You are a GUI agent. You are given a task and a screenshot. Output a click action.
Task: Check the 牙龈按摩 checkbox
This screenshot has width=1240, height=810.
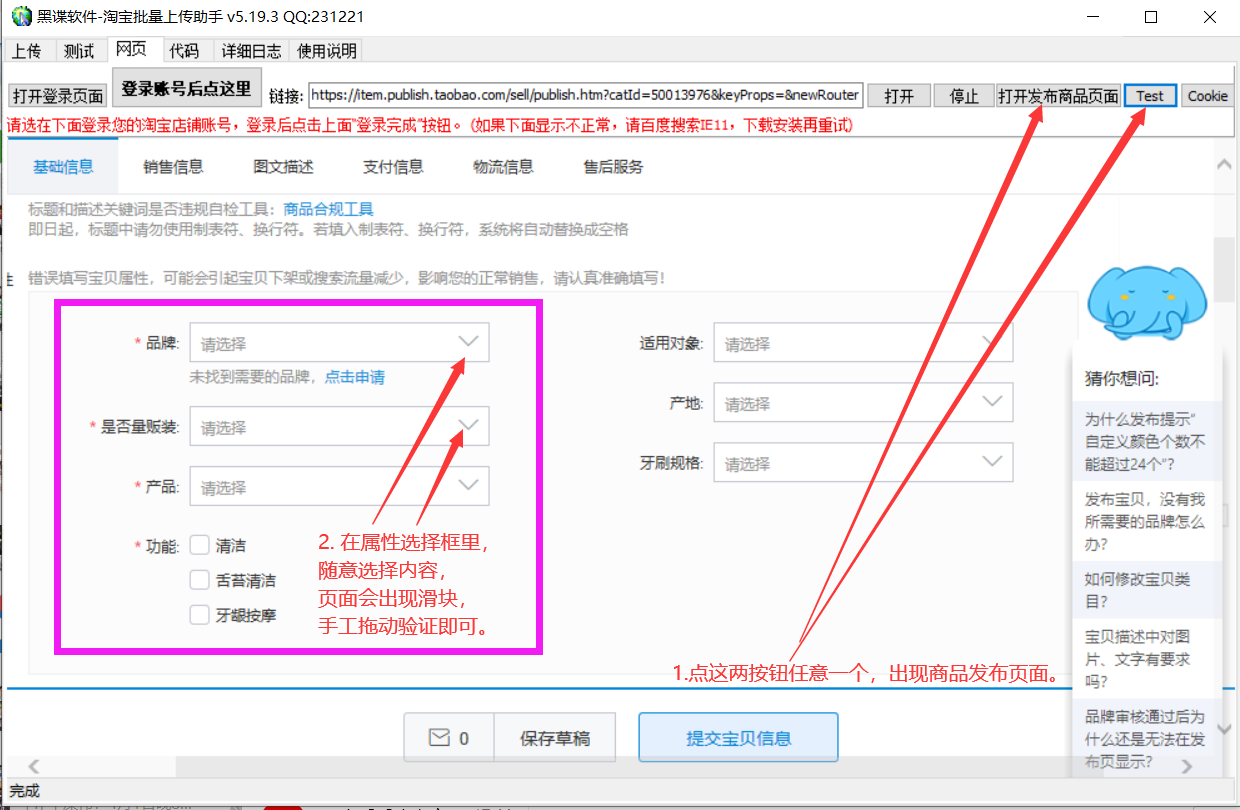click(x=200, y=615)
